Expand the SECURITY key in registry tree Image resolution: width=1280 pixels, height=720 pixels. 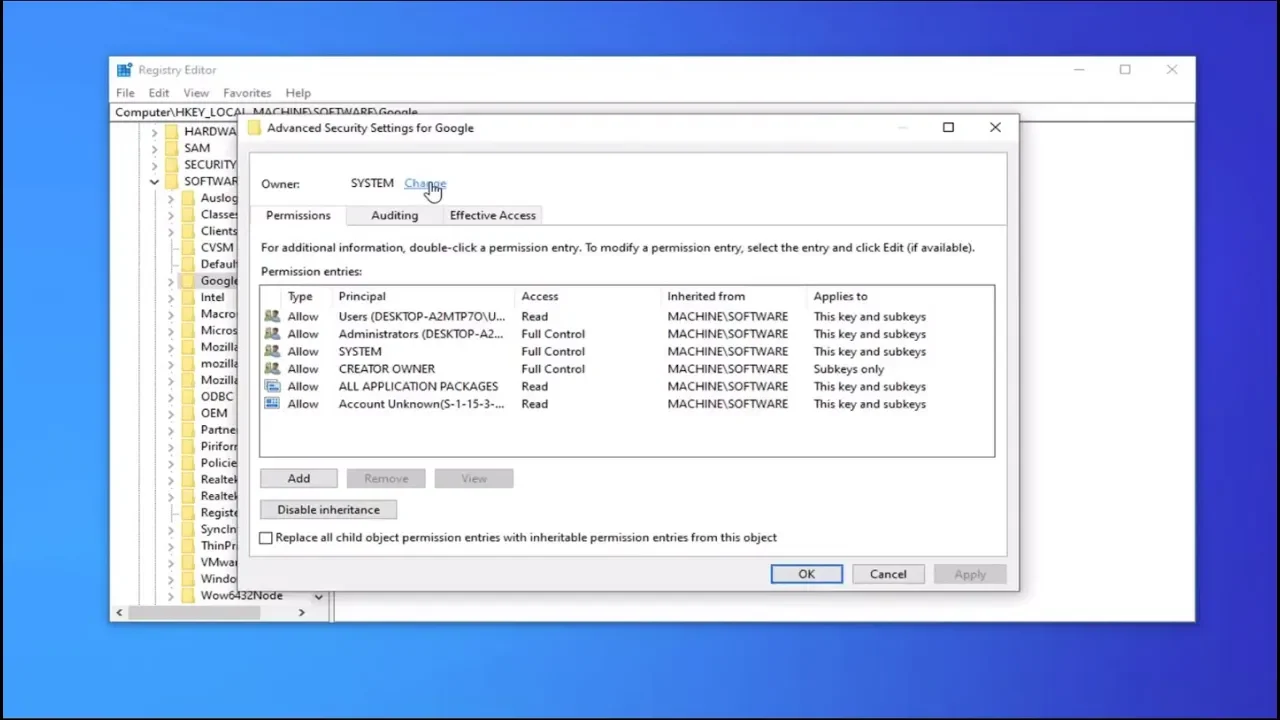click(154, 165)
